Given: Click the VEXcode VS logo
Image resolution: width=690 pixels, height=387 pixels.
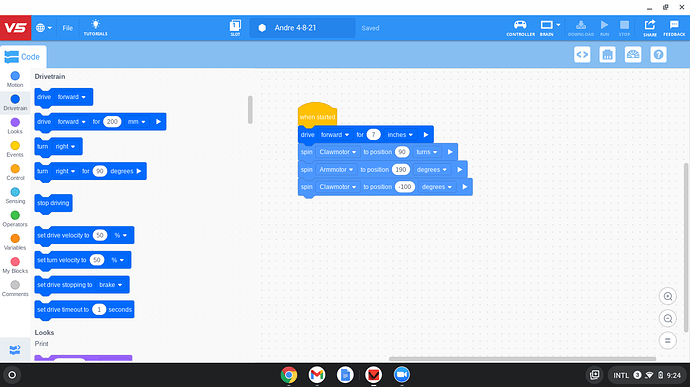Looking at the screenshot, I should 15,28.
